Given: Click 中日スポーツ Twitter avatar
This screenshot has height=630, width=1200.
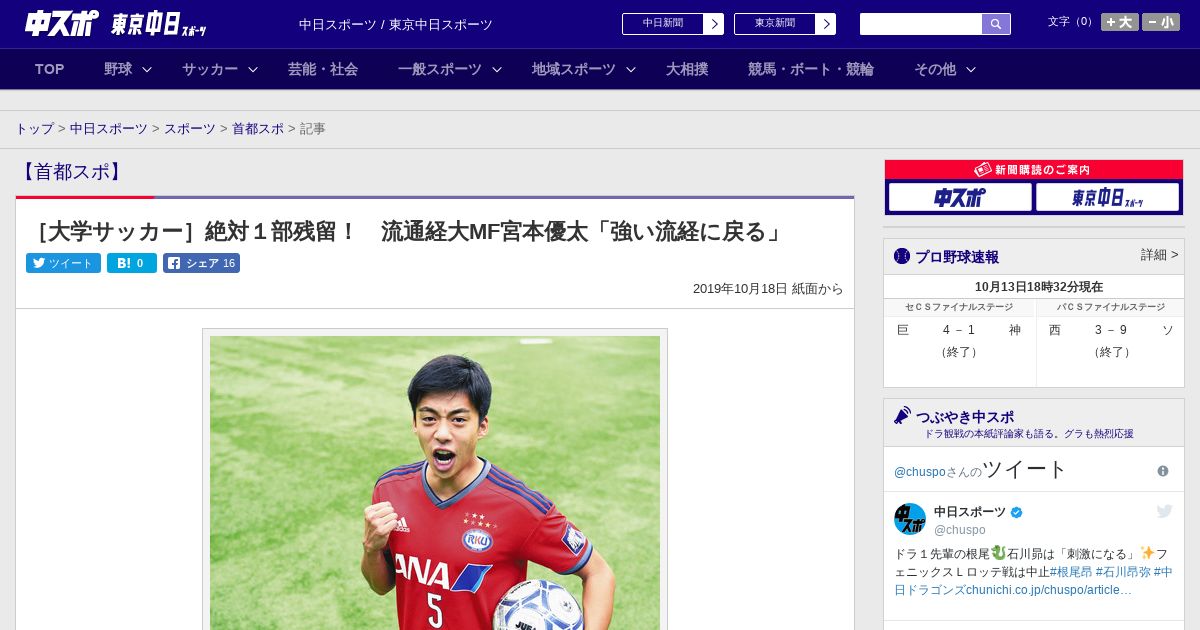Looking at the screenshot, I should tap(910, 519).
